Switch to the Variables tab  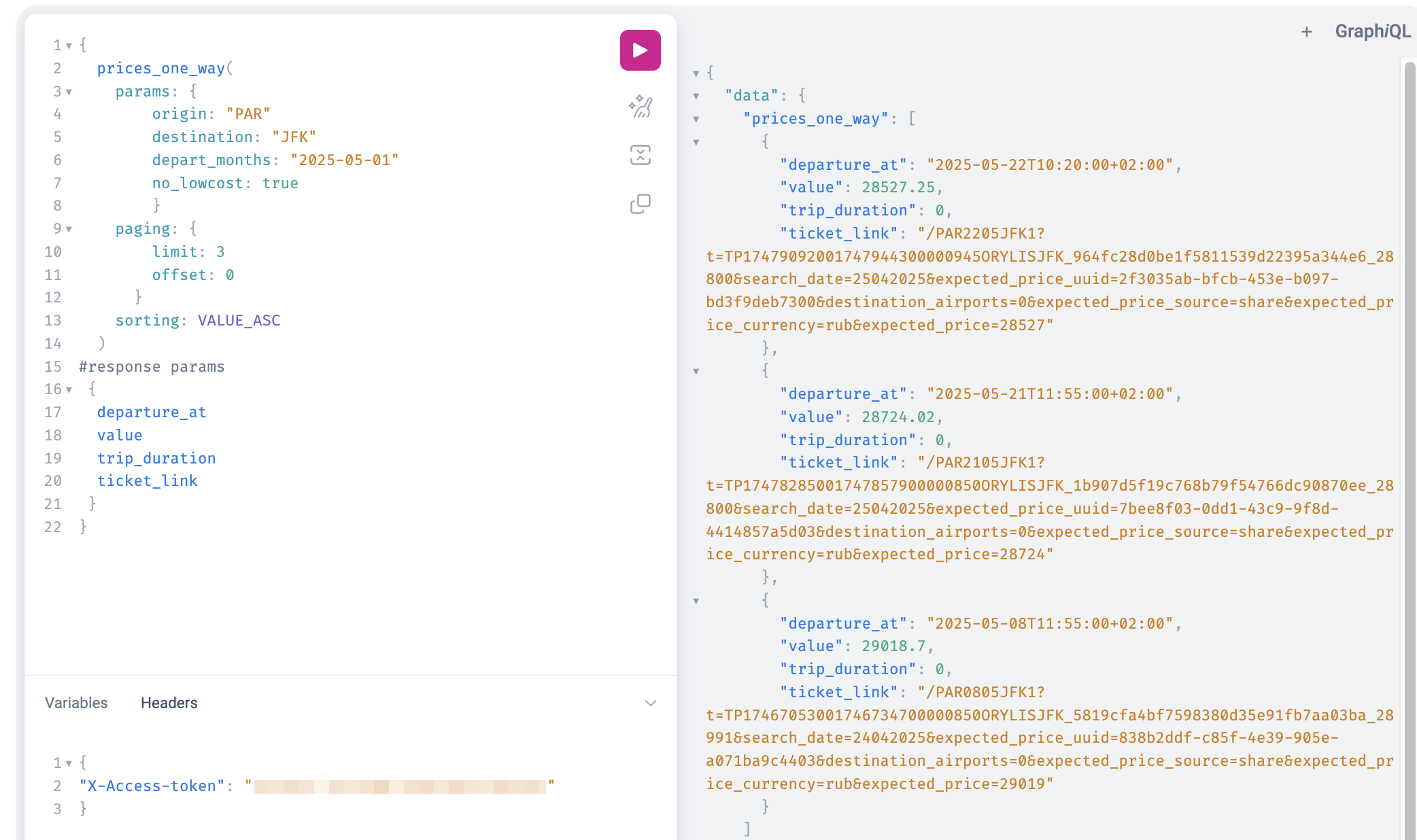click(x=76, y=703)
